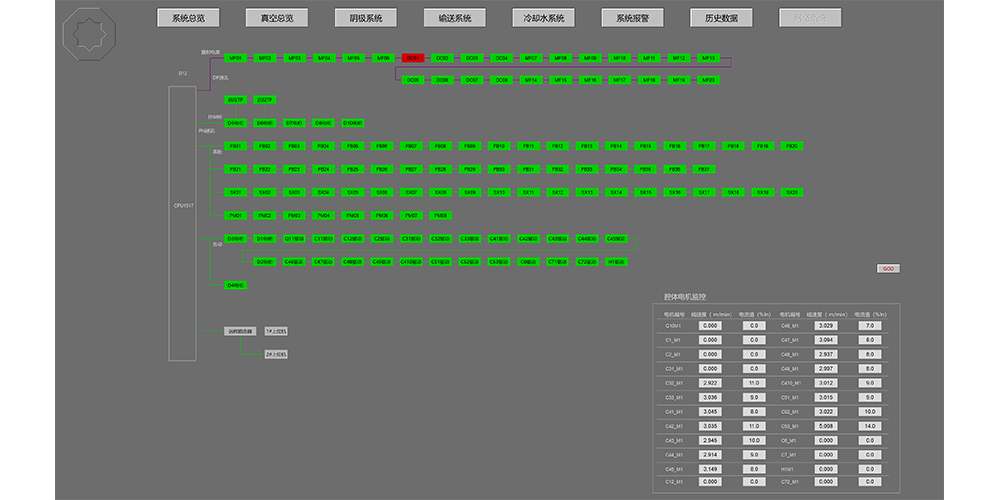Click the 腔体电机监控 panel title
This screenshot has height=500, width=1000.
pos(685,297)
